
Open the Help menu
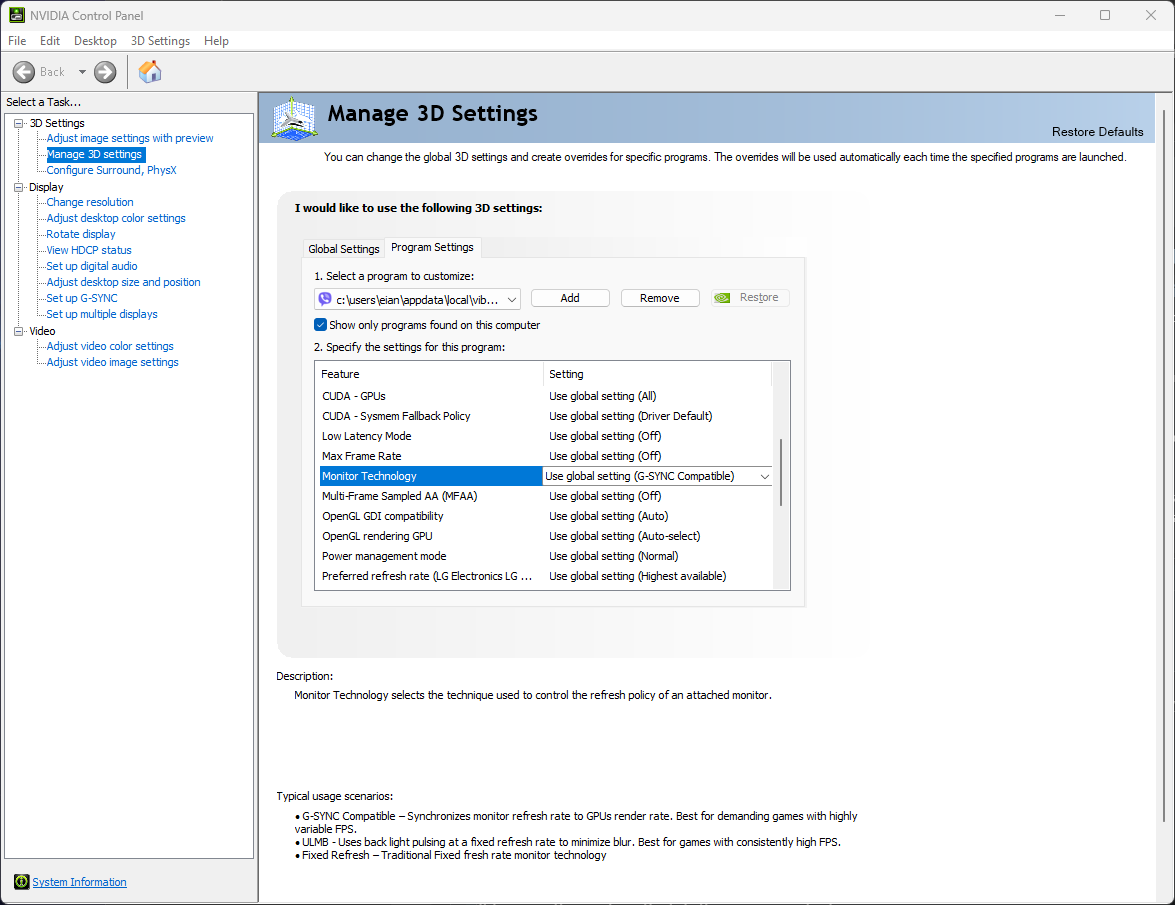[x=216, y=40]
